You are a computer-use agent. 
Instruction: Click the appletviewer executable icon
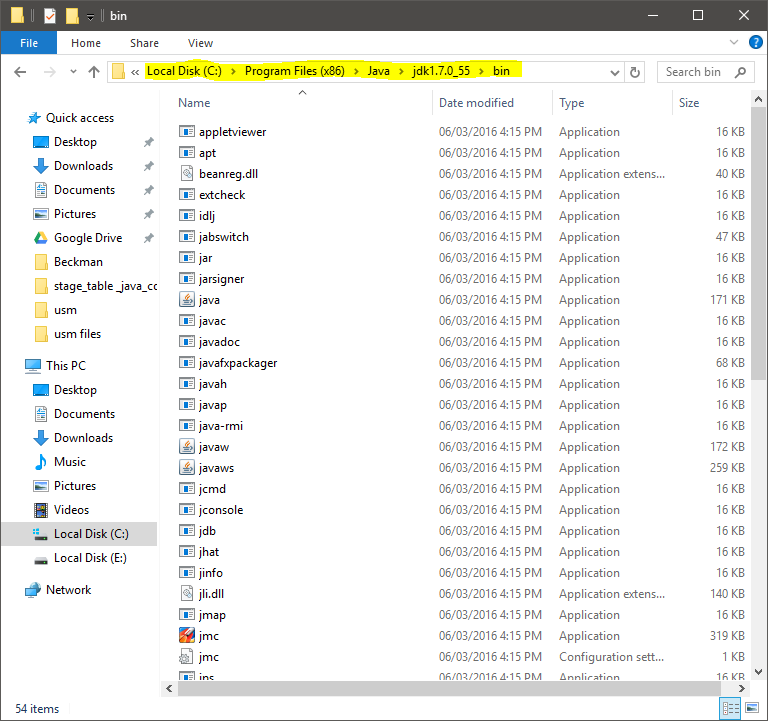point(187,132)
